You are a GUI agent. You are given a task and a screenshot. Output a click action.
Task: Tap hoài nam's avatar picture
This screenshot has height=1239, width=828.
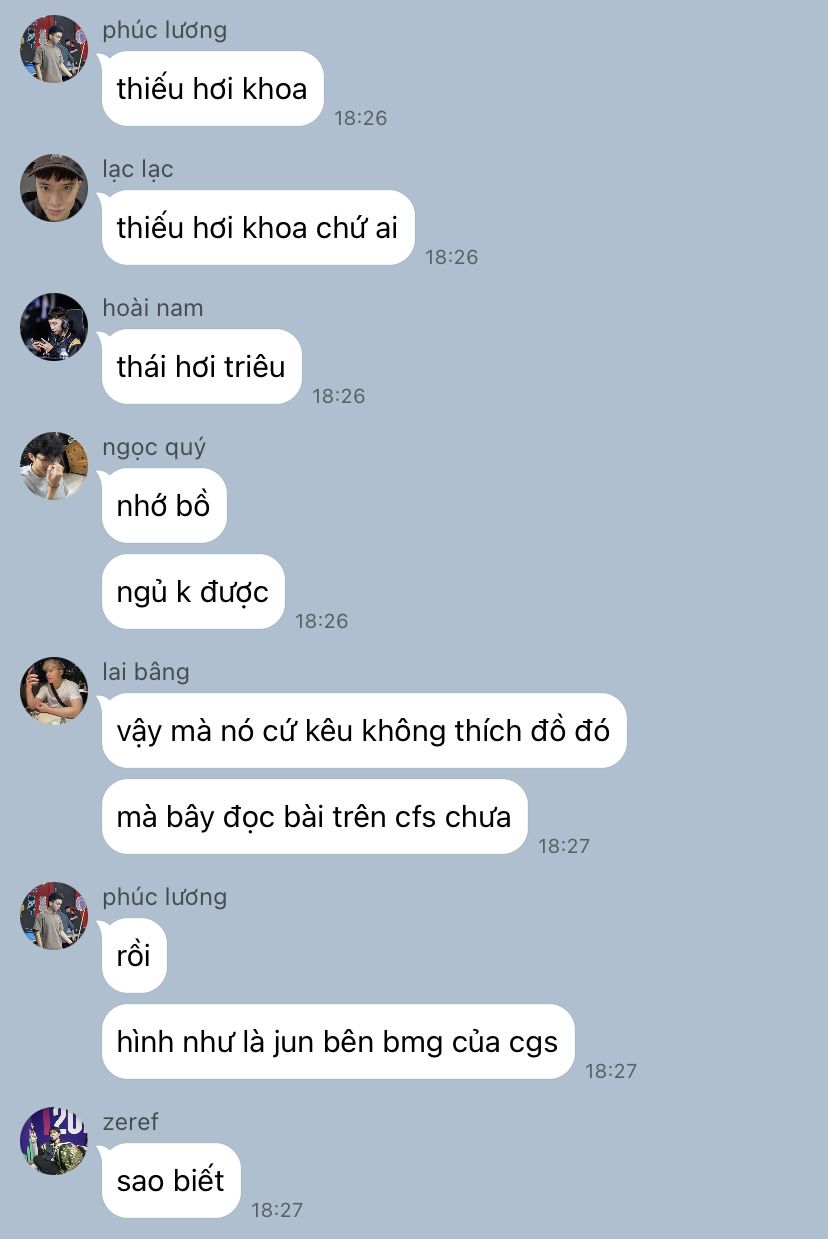click(x=54, y=327)
